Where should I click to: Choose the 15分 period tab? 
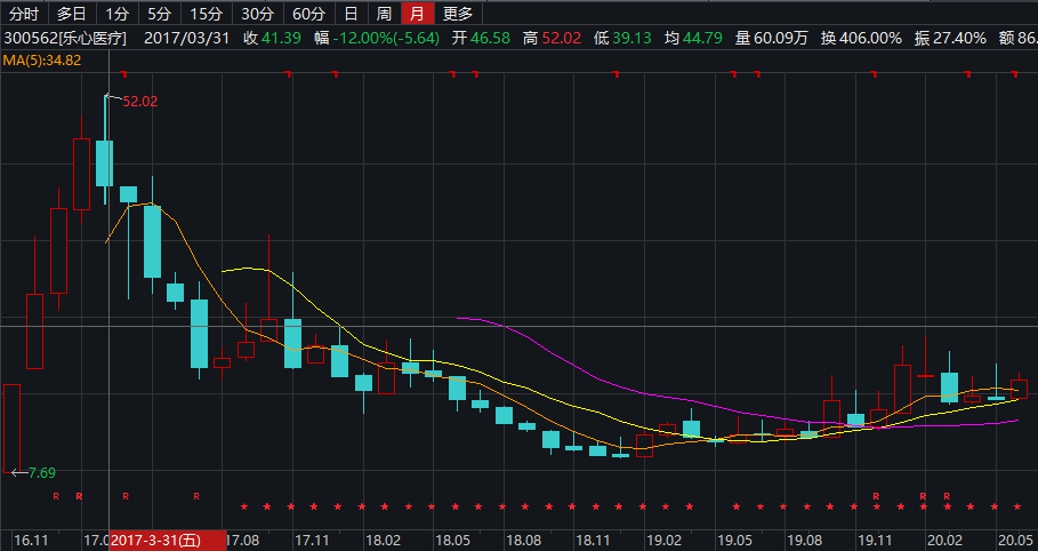(206, 13)
